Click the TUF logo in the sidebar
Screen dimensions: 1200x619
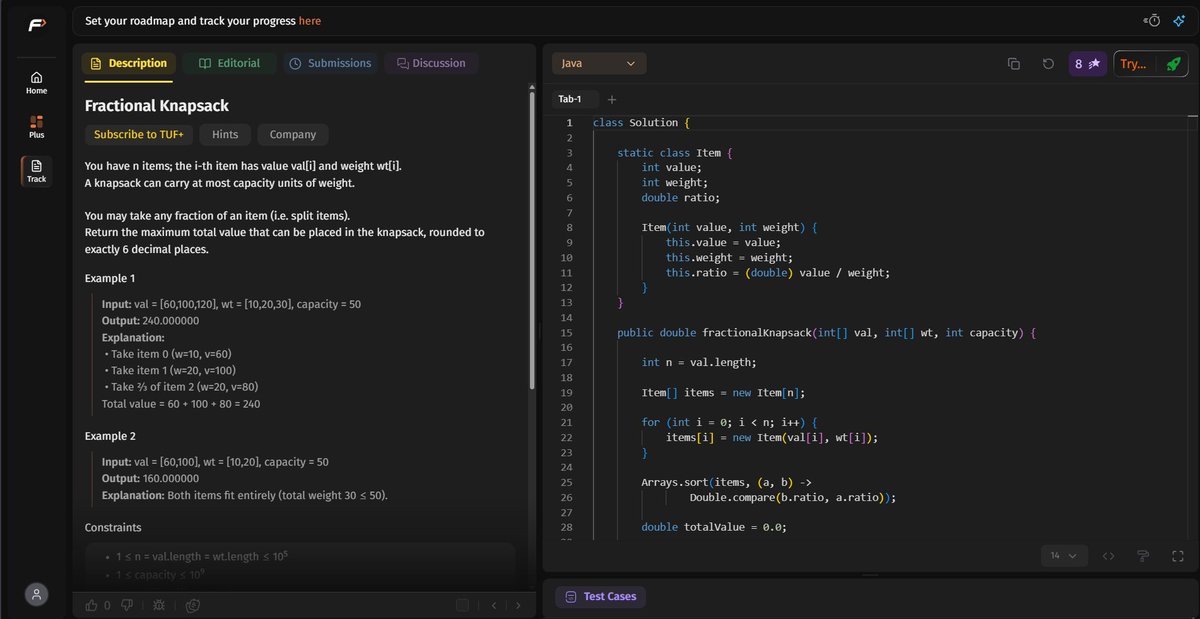click(x=36, y=26)
